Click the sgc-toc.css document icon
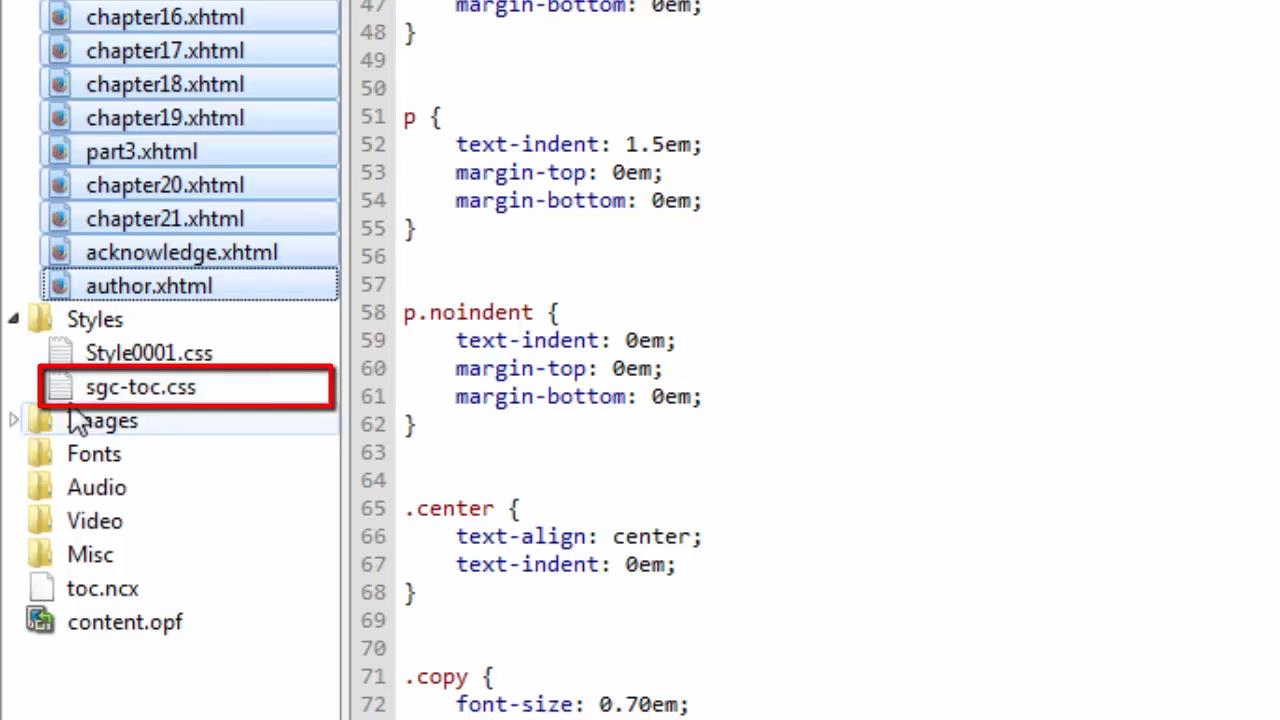 [60, 387]
